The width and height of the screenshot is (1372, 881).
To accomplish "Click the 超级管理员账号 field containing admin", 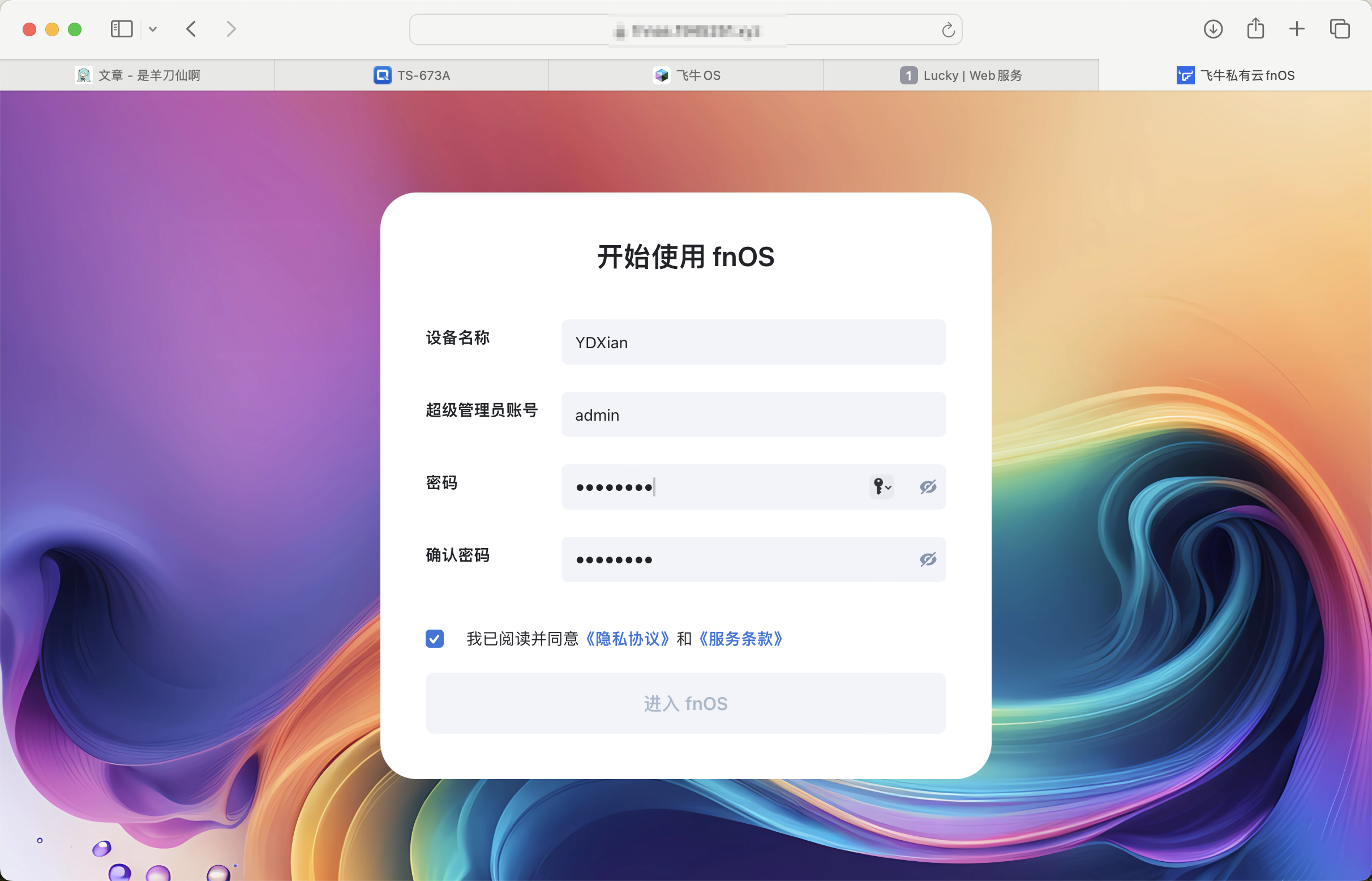I will click(x=753, y=415).
